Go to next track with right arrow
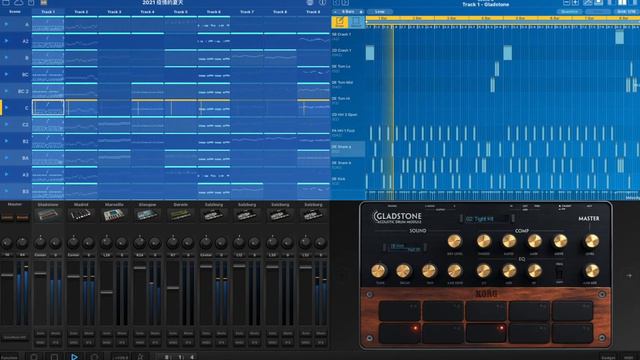This screenshot has height=360, width=640. (345, 2)
